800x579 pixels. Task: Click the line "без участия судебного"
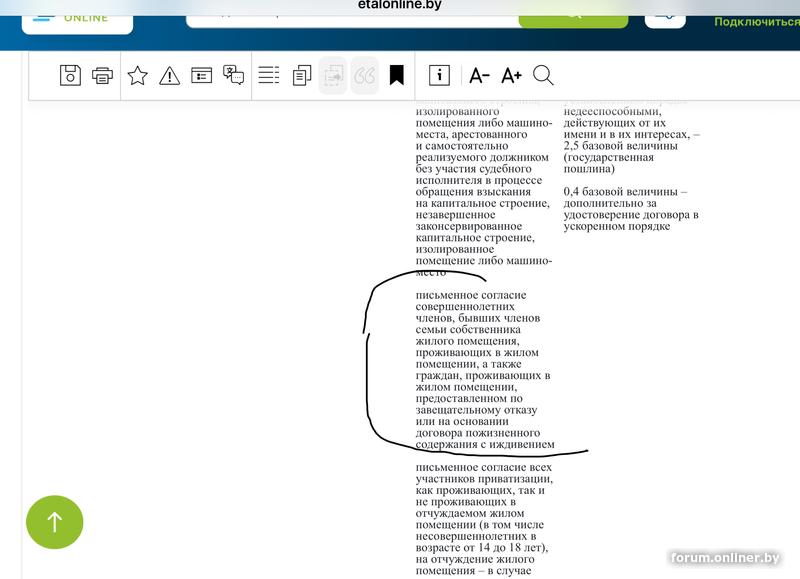[x=473, y=169]
